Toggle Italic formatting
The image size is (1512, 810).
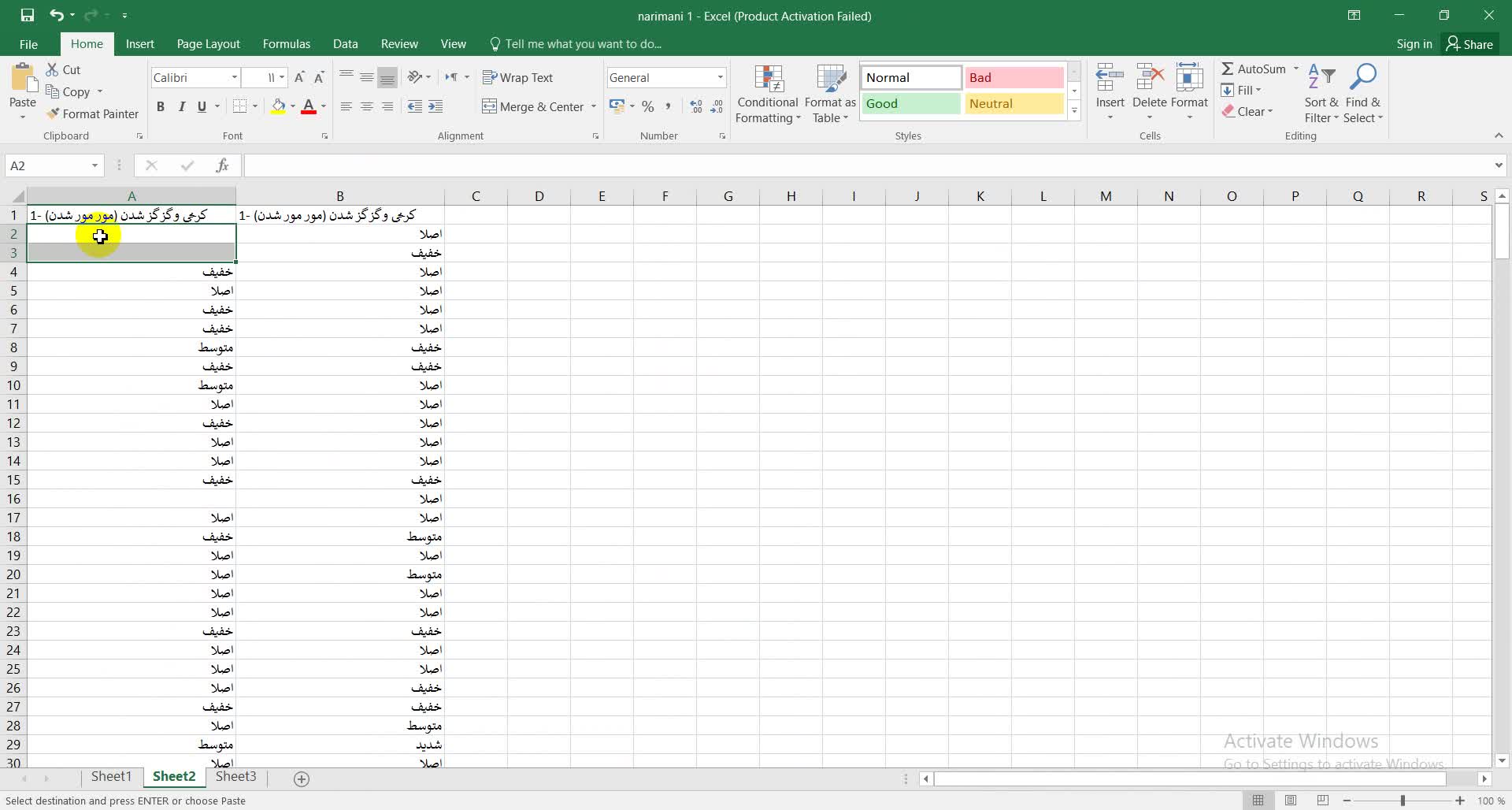tap(181, 106)
